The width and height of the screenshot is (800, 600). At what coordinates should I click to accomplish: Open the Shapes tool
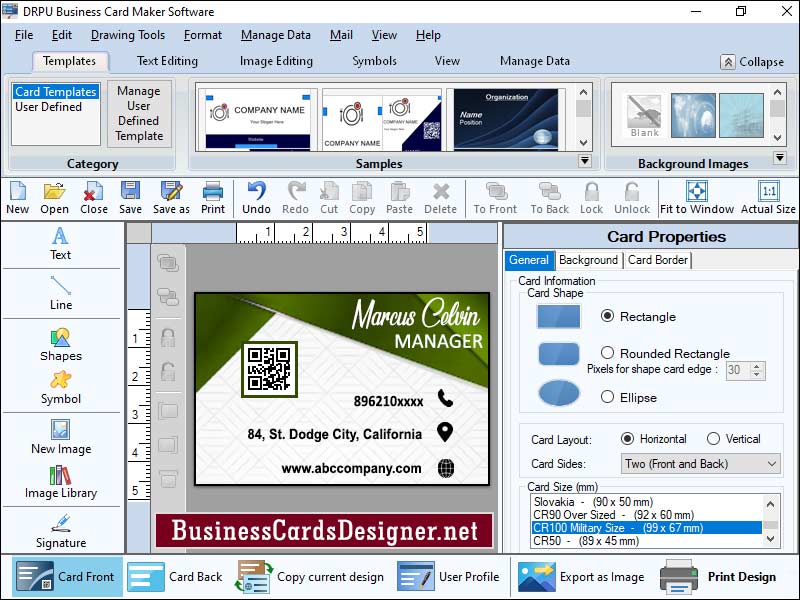60,347
